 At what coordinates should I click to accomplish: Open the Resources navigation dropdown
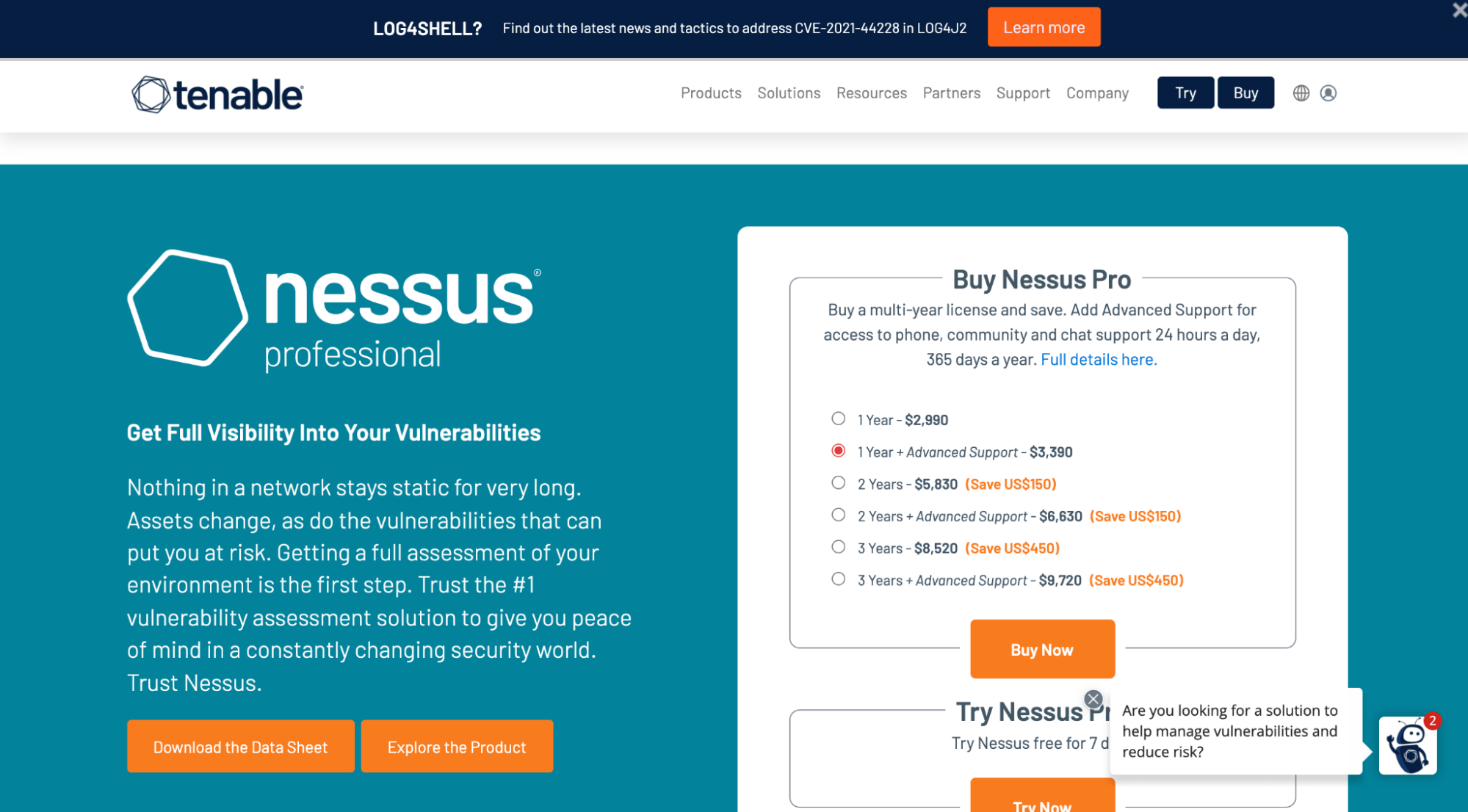[x=872, y=92]
